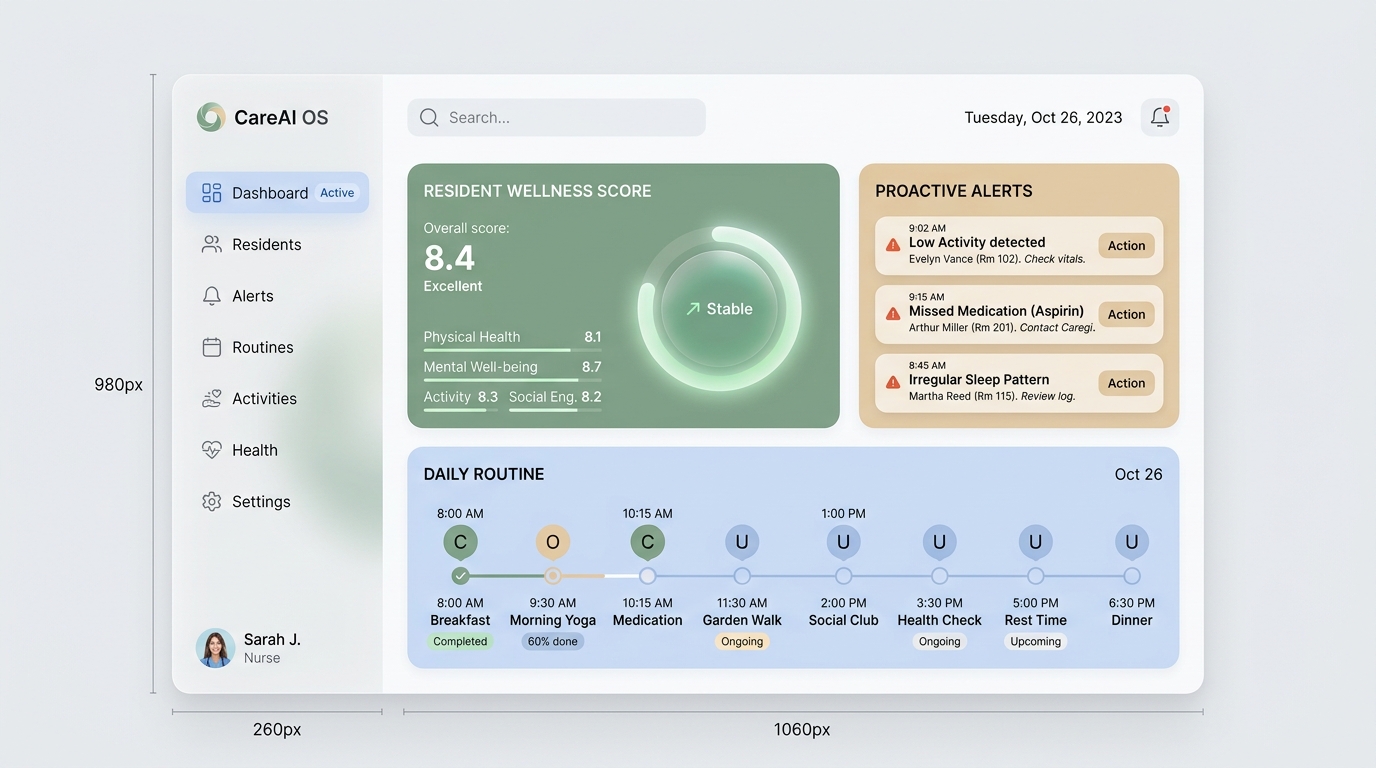Click the Alerts bell icon in sidebar
This screenshot has width=1376, height=768.
coord(211,296)
